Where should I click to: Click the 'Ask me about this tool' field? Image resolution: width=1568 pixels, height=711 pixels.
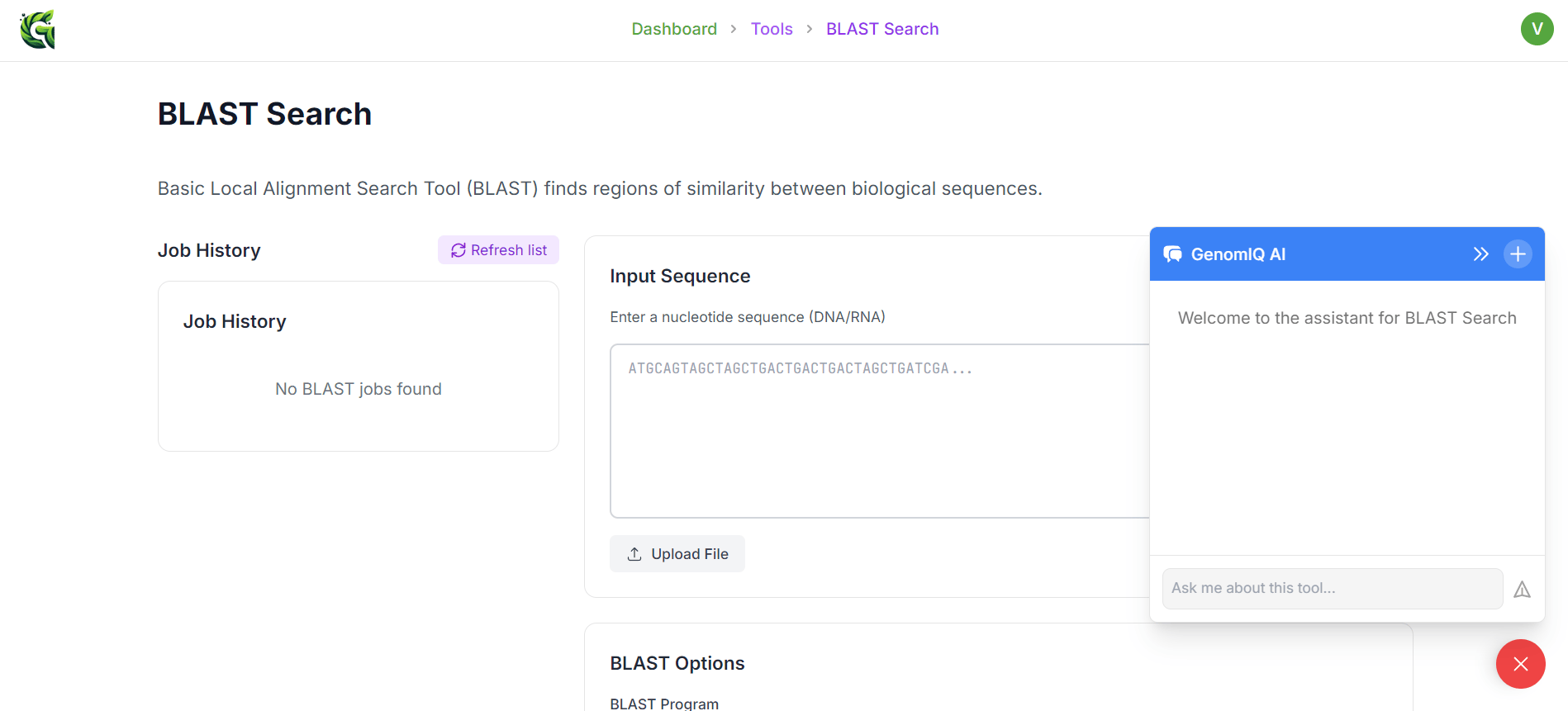pyautogui.click(x=1332, y=589)
